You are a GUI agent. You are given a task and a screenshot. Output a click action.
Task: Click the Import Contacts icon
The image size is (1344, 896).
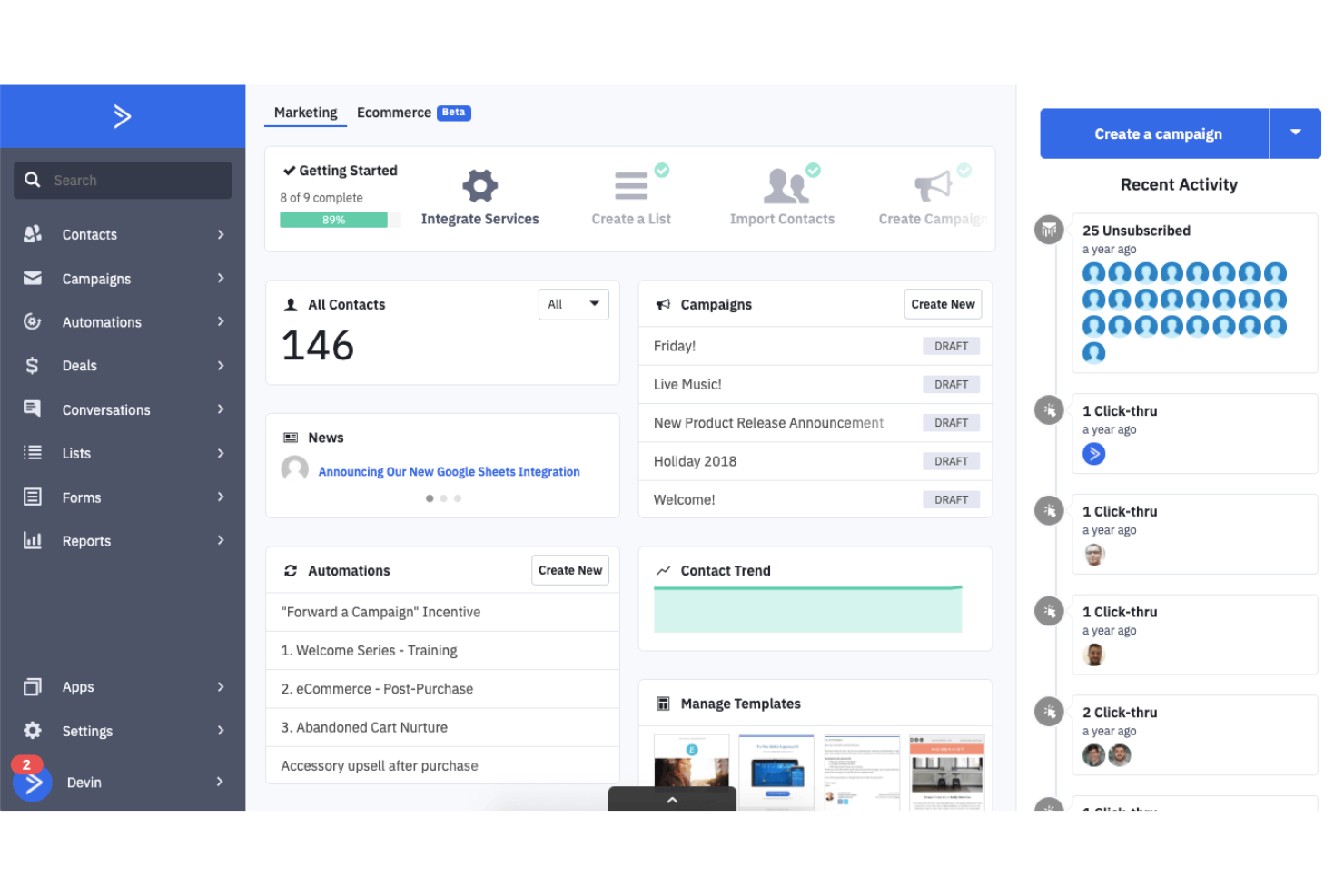tap(783, 184)
